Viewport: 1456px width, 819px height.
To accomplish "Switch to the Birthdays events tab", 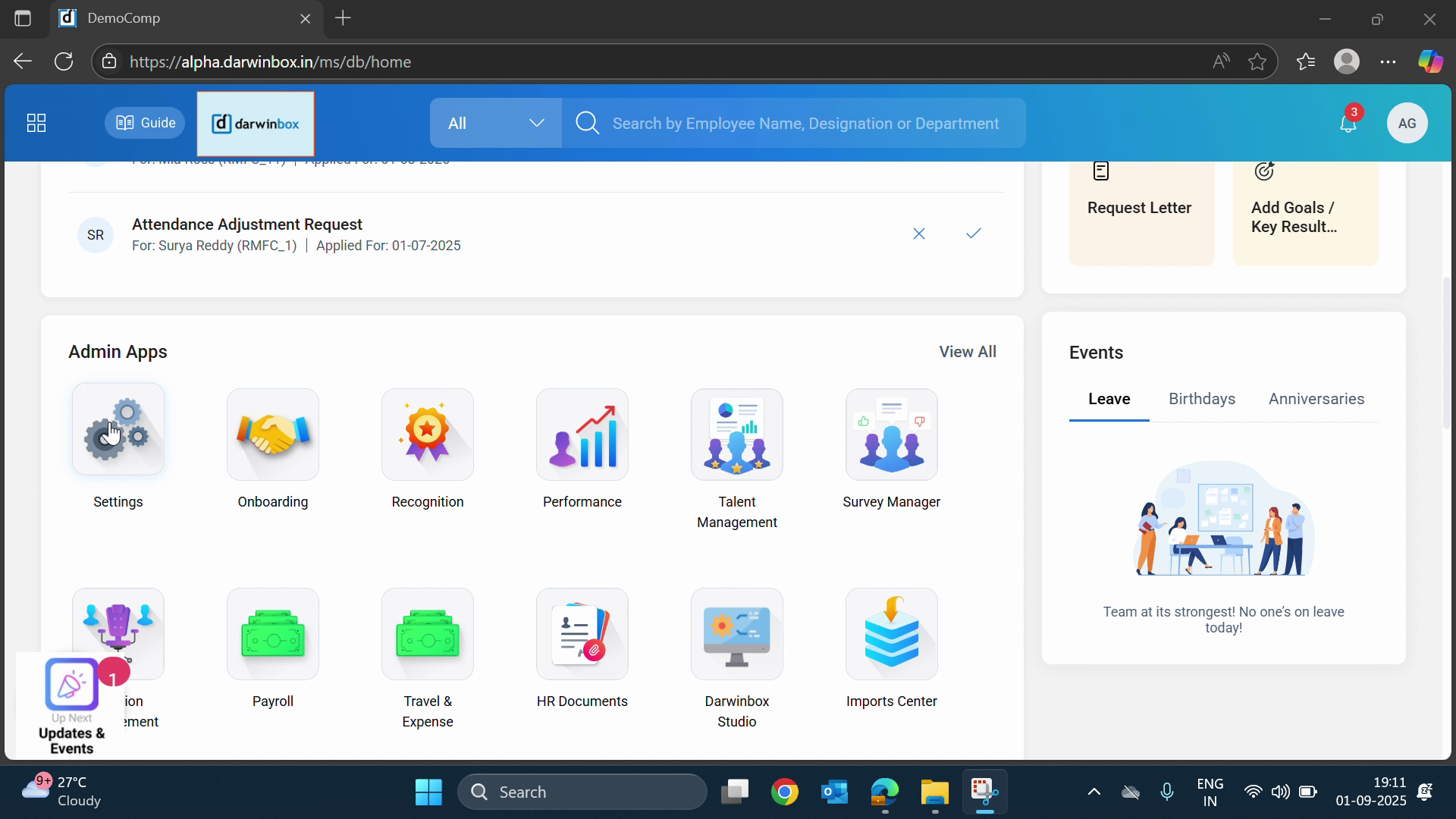I will (1202, 399).
